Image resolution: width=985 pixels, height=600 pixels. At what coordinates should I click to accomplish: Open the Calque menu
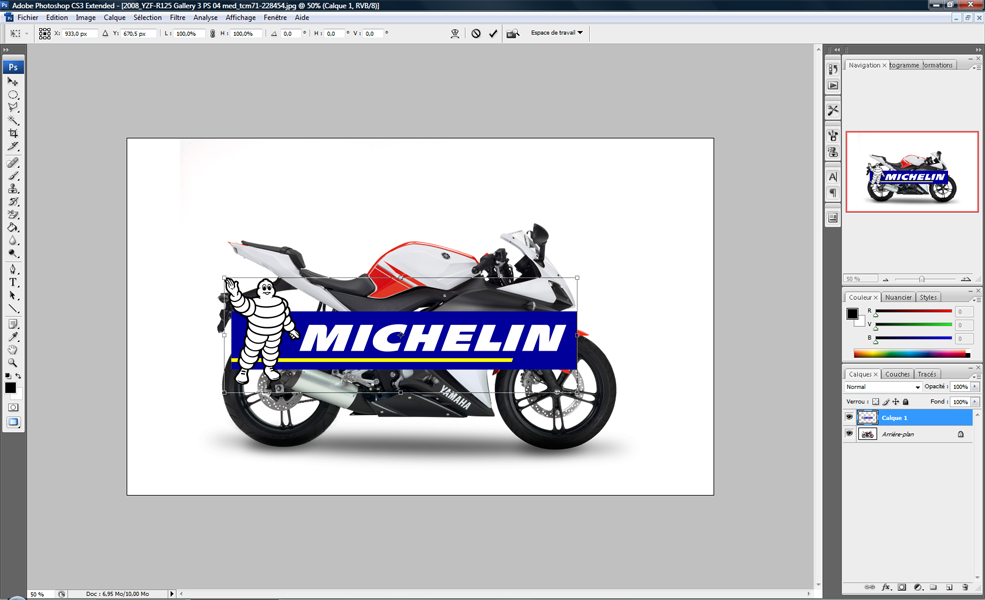[x=114, y=18]
